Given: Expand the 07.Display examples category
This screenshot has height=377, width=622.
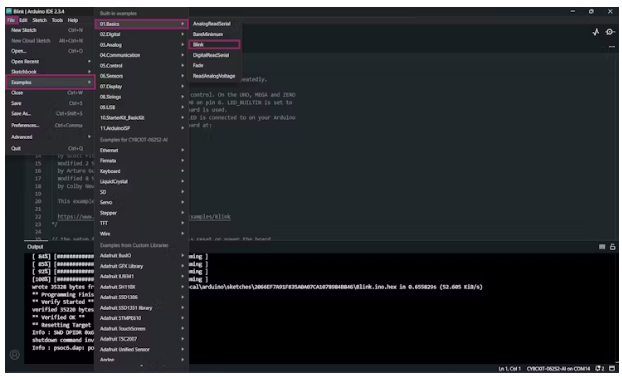Looking at the screenshot, I should point(142,87).
